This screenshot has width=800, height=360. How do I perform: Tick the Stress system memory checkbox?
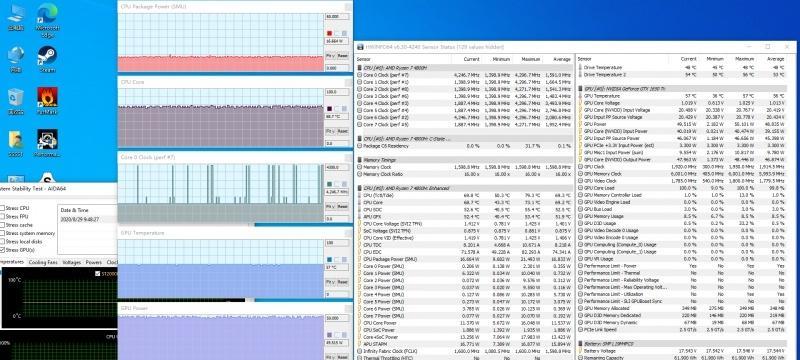click(x=3, y=233)
